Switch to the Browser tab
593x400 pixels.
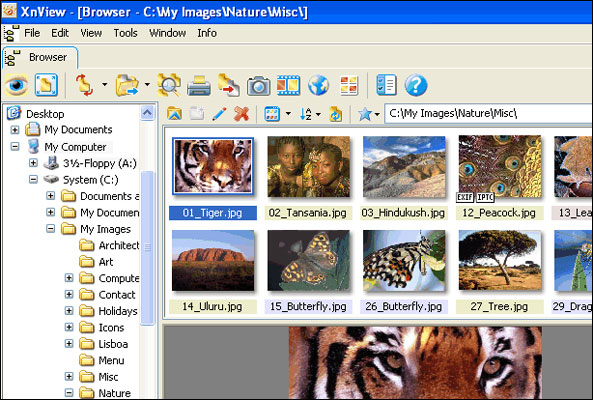(x=40, y=57)
